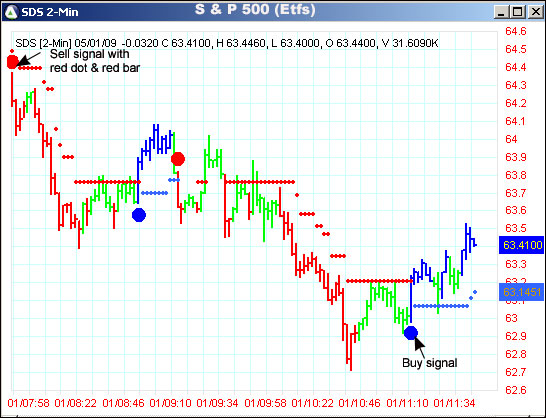Click the 'SDS 2-Min' window title text

click(x=50, y=13)
